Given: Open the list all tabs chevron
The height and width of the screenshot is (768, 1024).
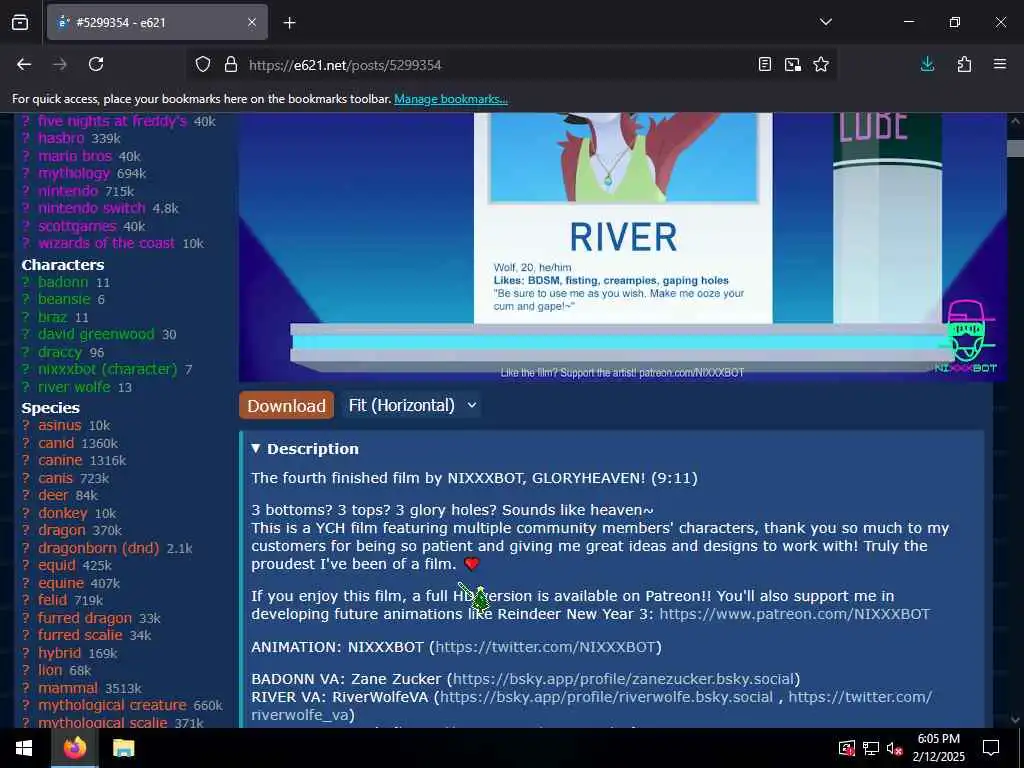Looking at the screenshot, I should tap(825, 22).
